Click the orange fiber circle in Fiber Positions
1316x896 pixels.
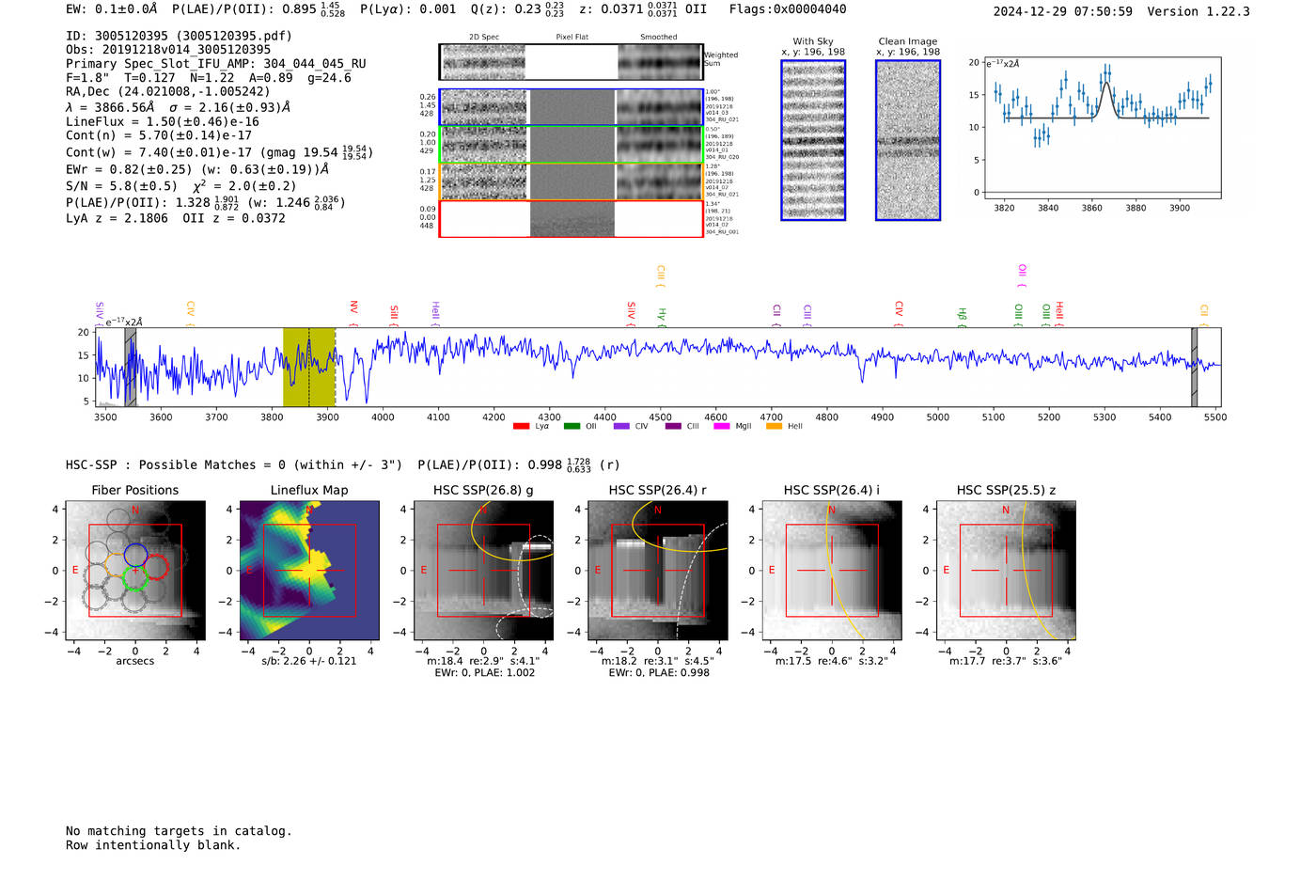[117, 564]
